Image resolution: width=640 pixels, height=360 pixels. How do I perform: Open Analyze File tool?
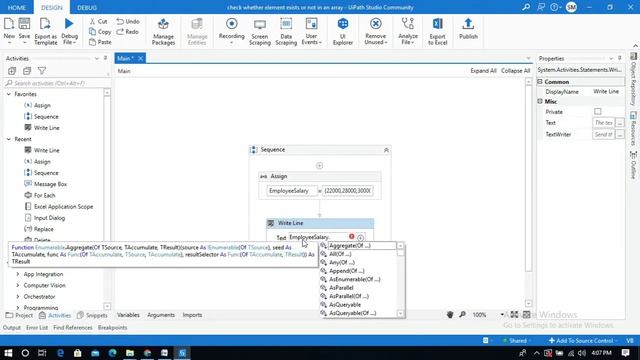pyautogui.click(x=407, y=31)
